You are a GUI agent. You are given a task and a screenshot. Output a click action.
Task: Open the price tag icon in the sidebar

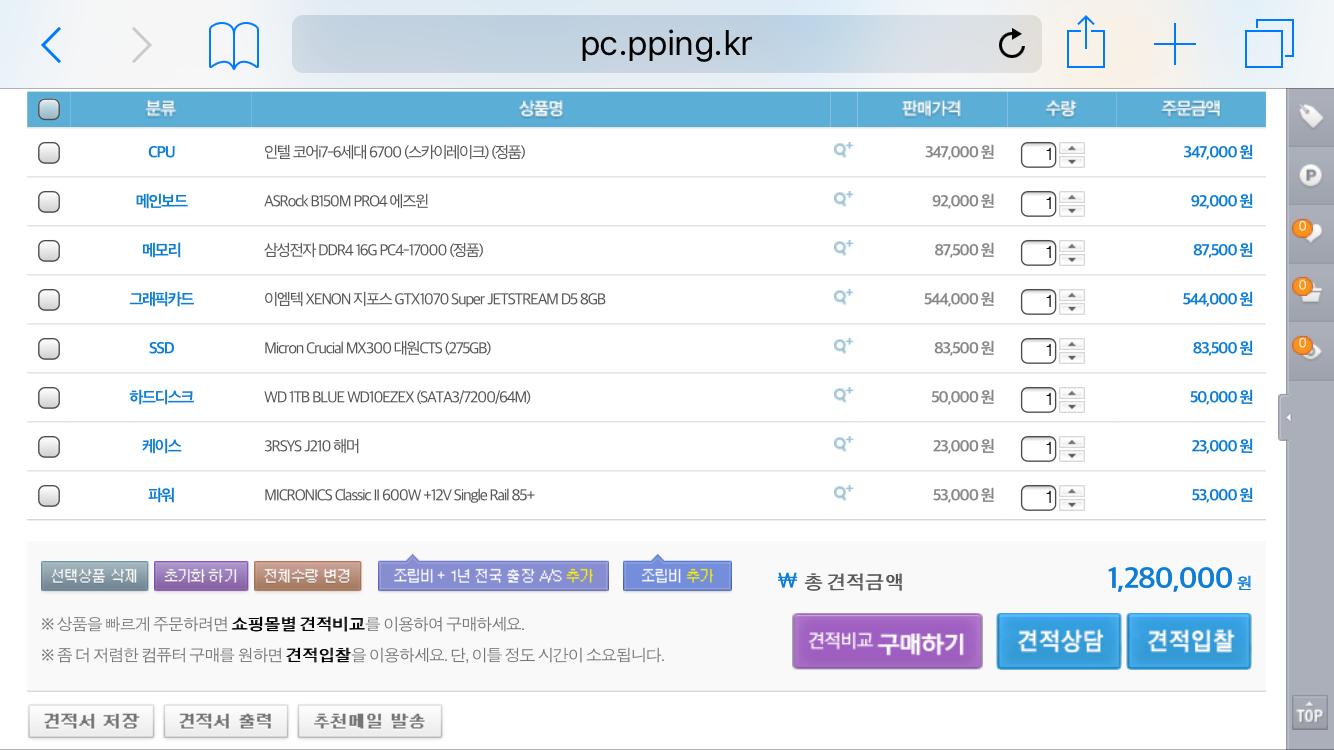[x=1310, y=116]
